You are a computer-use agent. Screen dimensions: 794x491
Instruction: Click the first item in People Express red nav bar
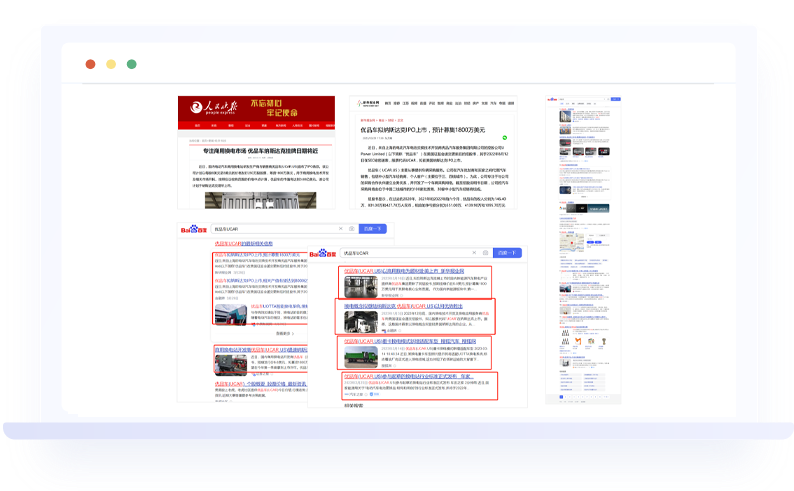click(x=197, y=126)
